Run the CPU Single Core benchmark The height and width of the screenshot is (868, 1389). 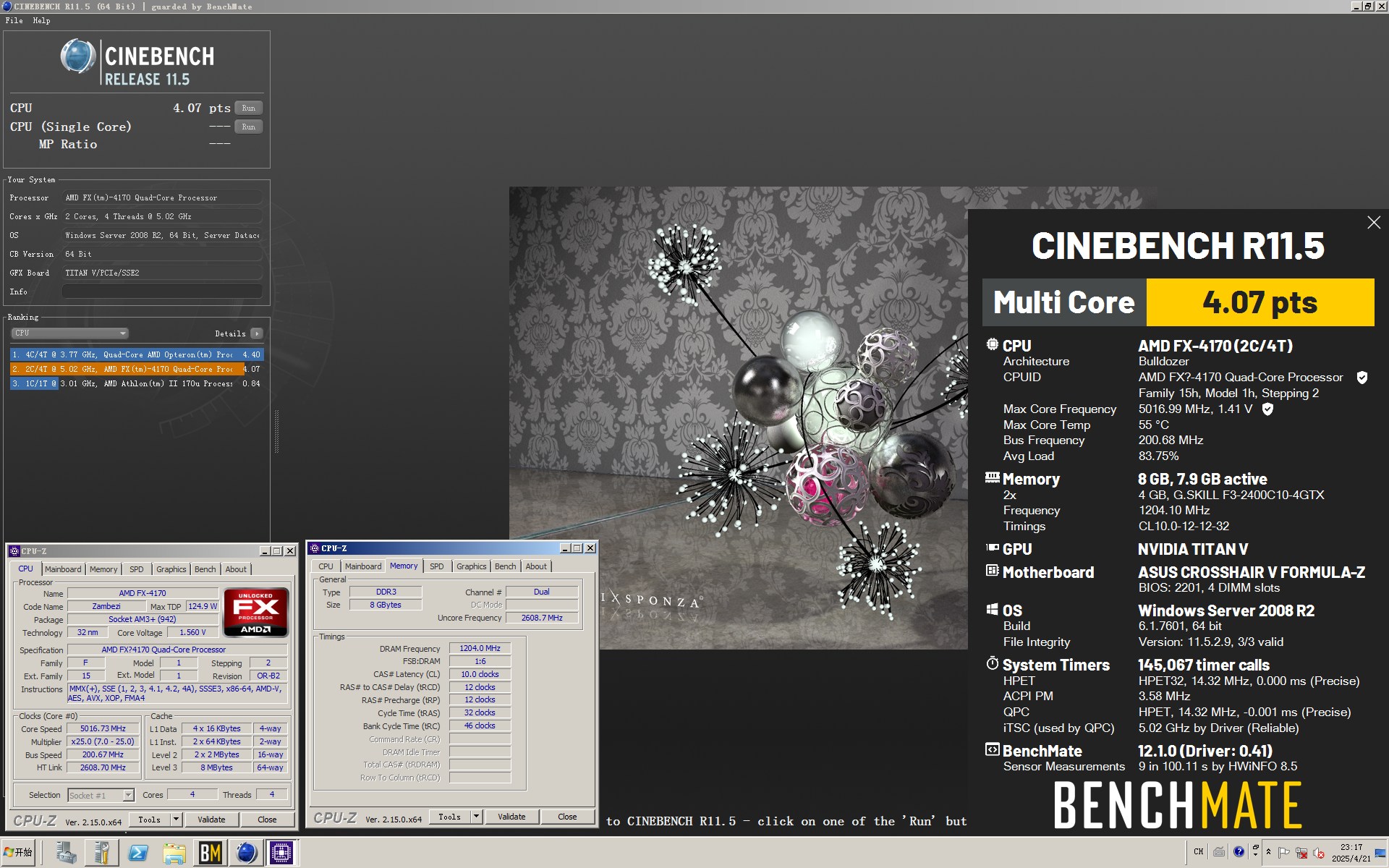248,127
